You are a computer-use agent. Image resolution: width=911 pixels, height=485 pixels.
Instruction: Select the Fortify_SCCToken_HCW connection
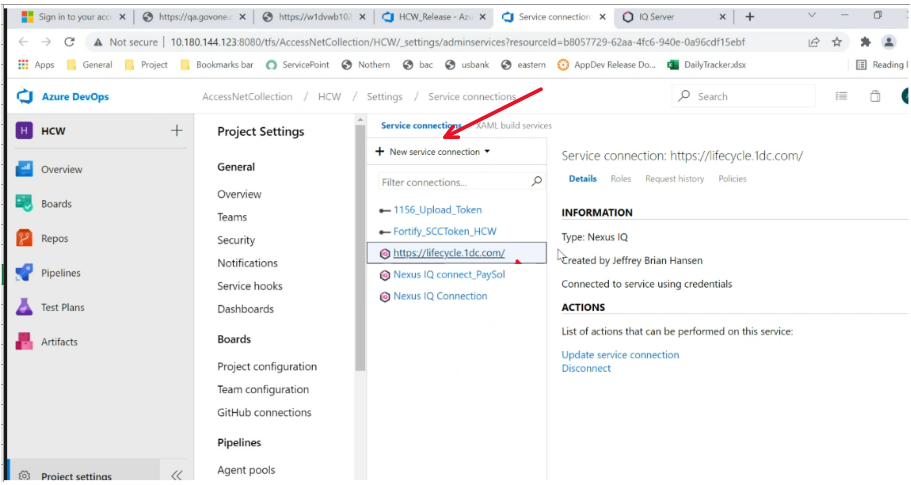coord(444,232)
